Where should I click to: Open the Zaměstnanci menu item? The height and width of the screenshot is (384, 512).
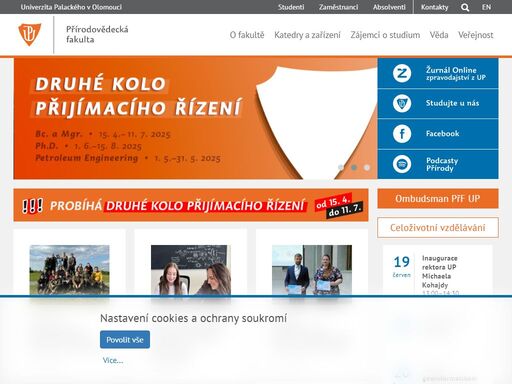pos(338,7)
